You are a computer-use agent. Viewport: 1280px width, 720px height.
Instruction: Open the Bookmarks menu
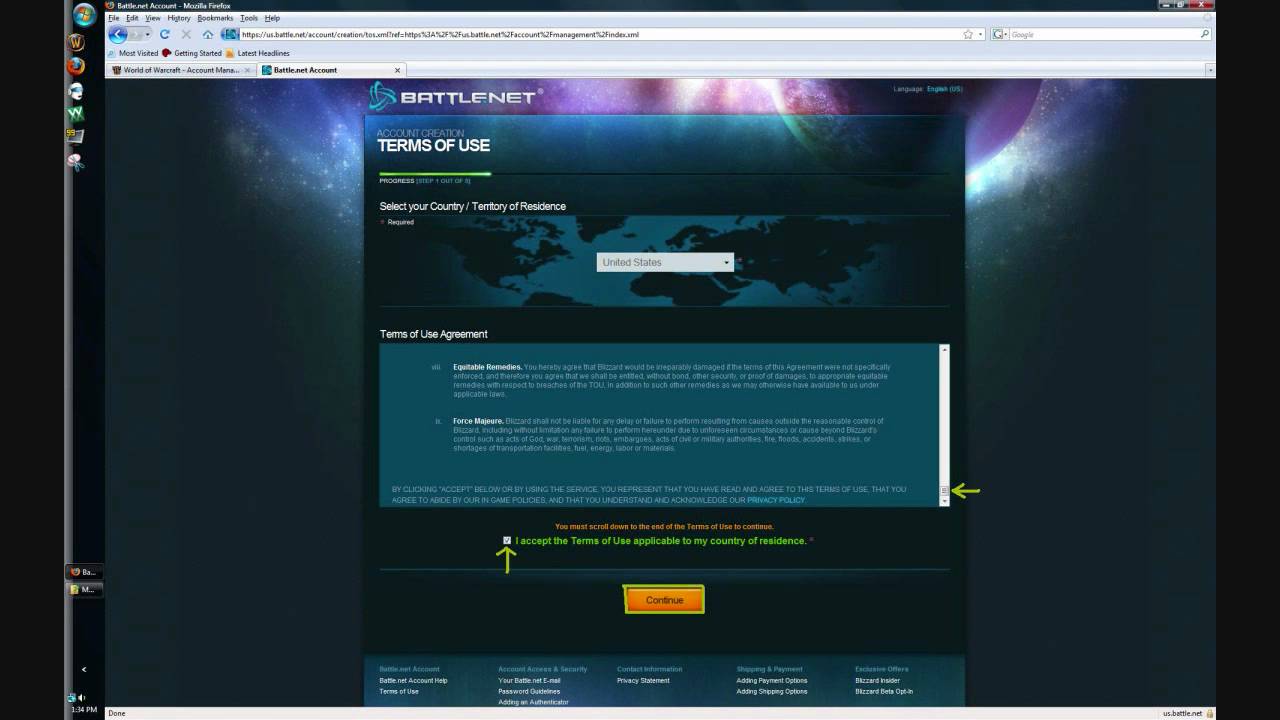pos(215,18)
